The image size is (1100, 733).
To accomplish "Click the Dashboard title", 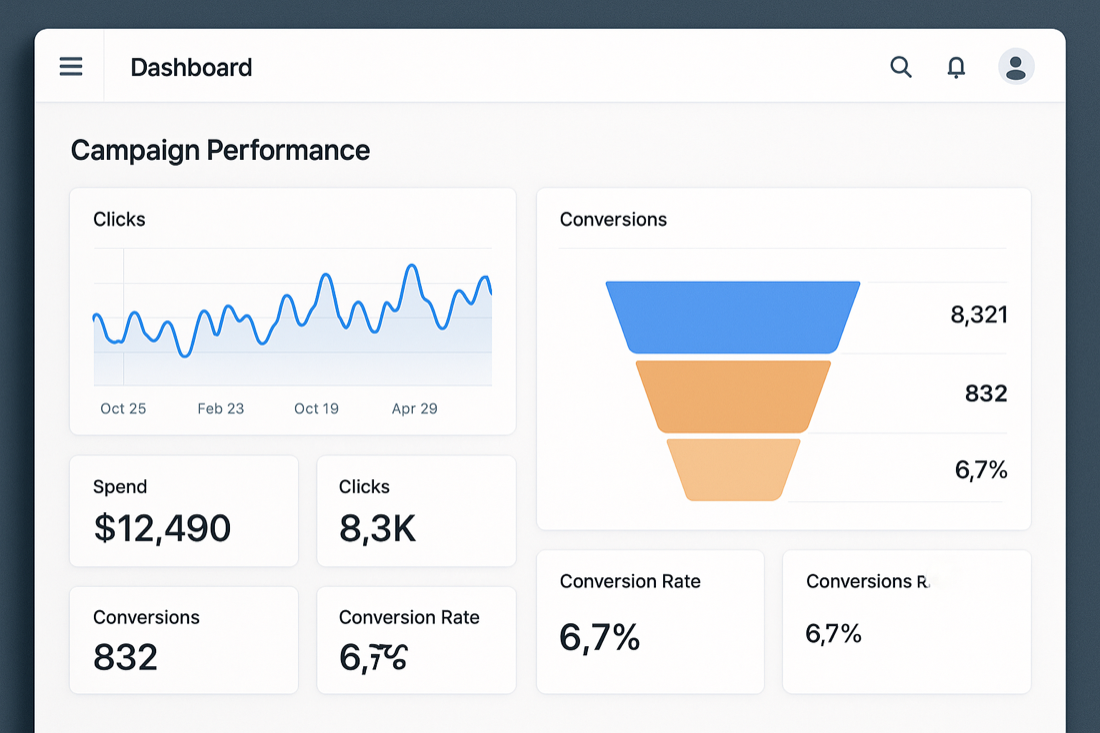I will pyautogui.click(x=191, y=67).
